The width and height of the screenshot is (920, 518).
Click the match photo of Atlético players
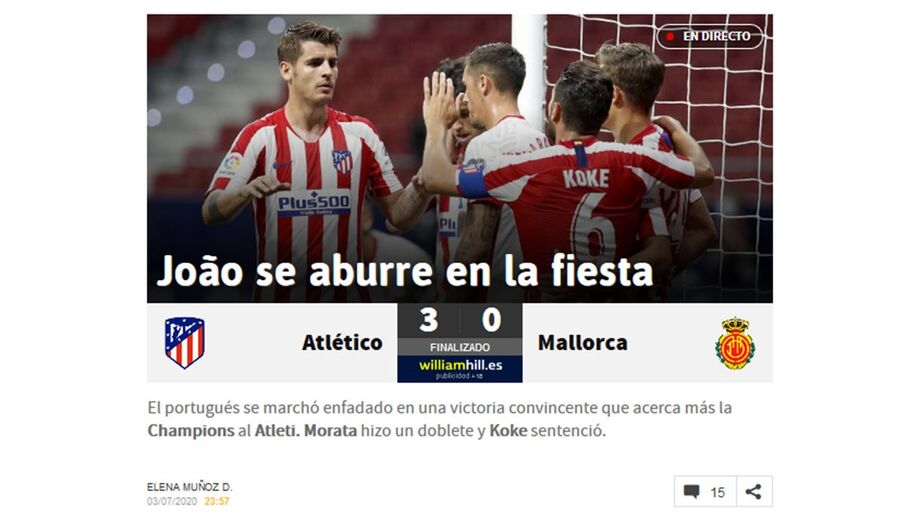point(459,158)
